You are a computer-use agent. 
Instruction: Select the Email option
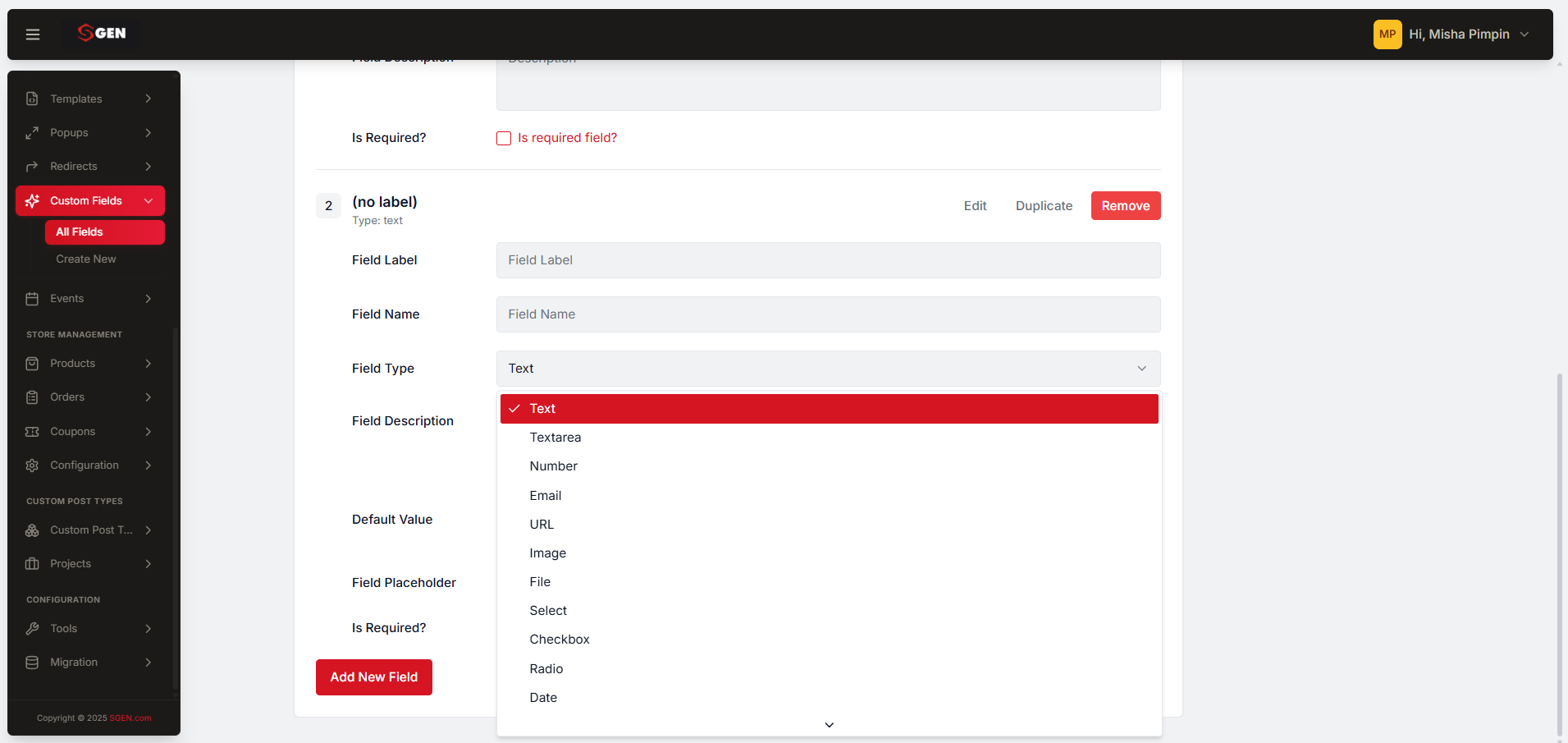point(829,496)
